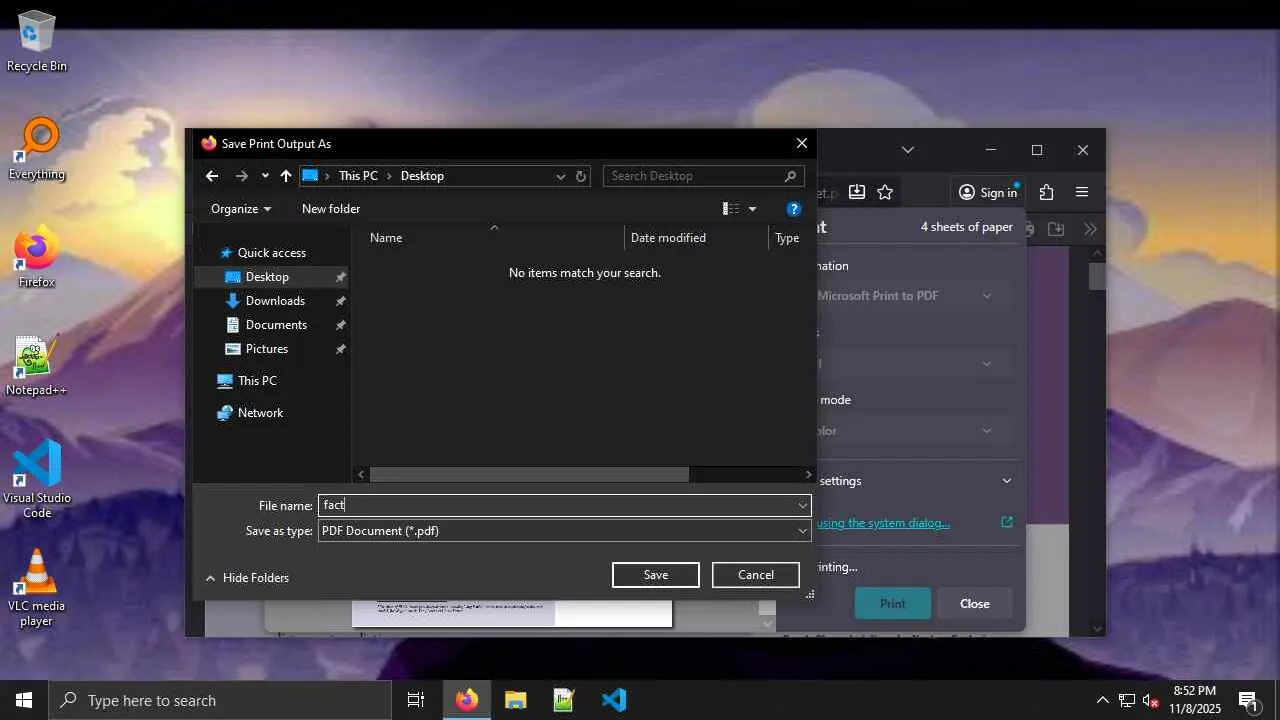Close the Firefox print panel
1280x720 pixels.
coord(975,604)
